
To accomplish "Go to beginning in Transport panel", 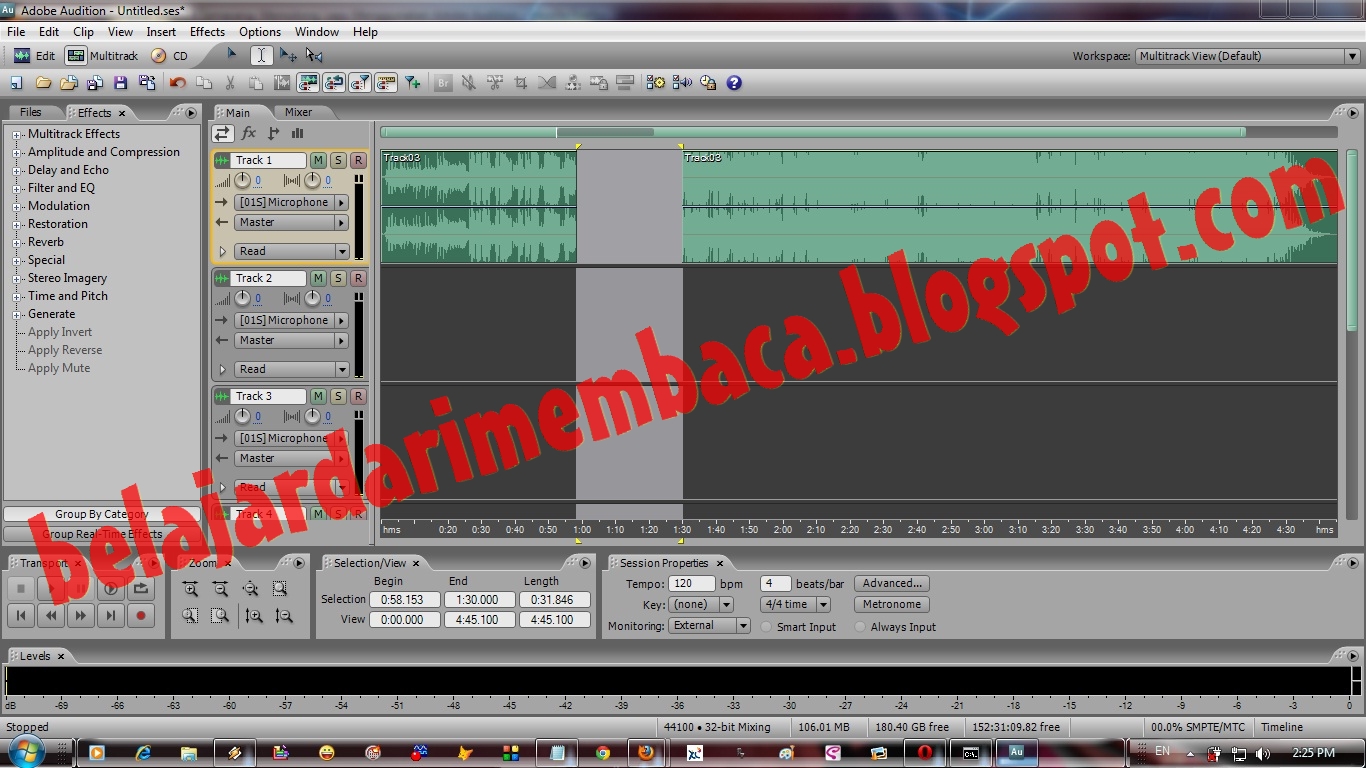I will (x=21, y=616).
